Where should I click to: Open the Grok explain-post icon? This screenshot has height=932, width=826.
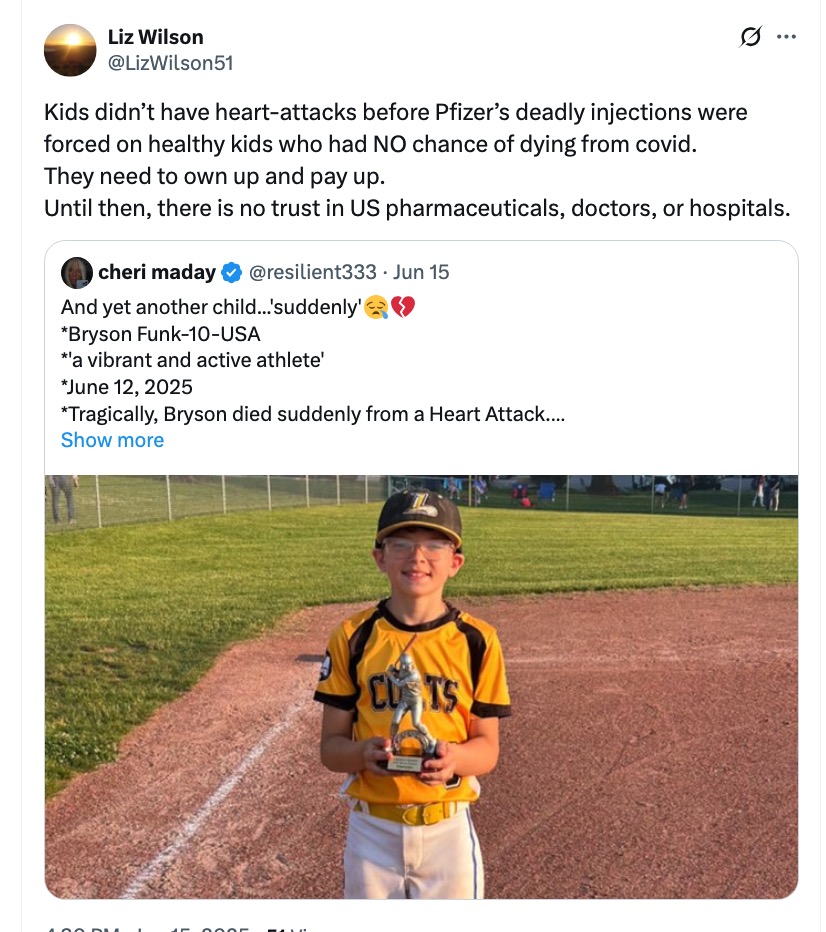point(750,37)
